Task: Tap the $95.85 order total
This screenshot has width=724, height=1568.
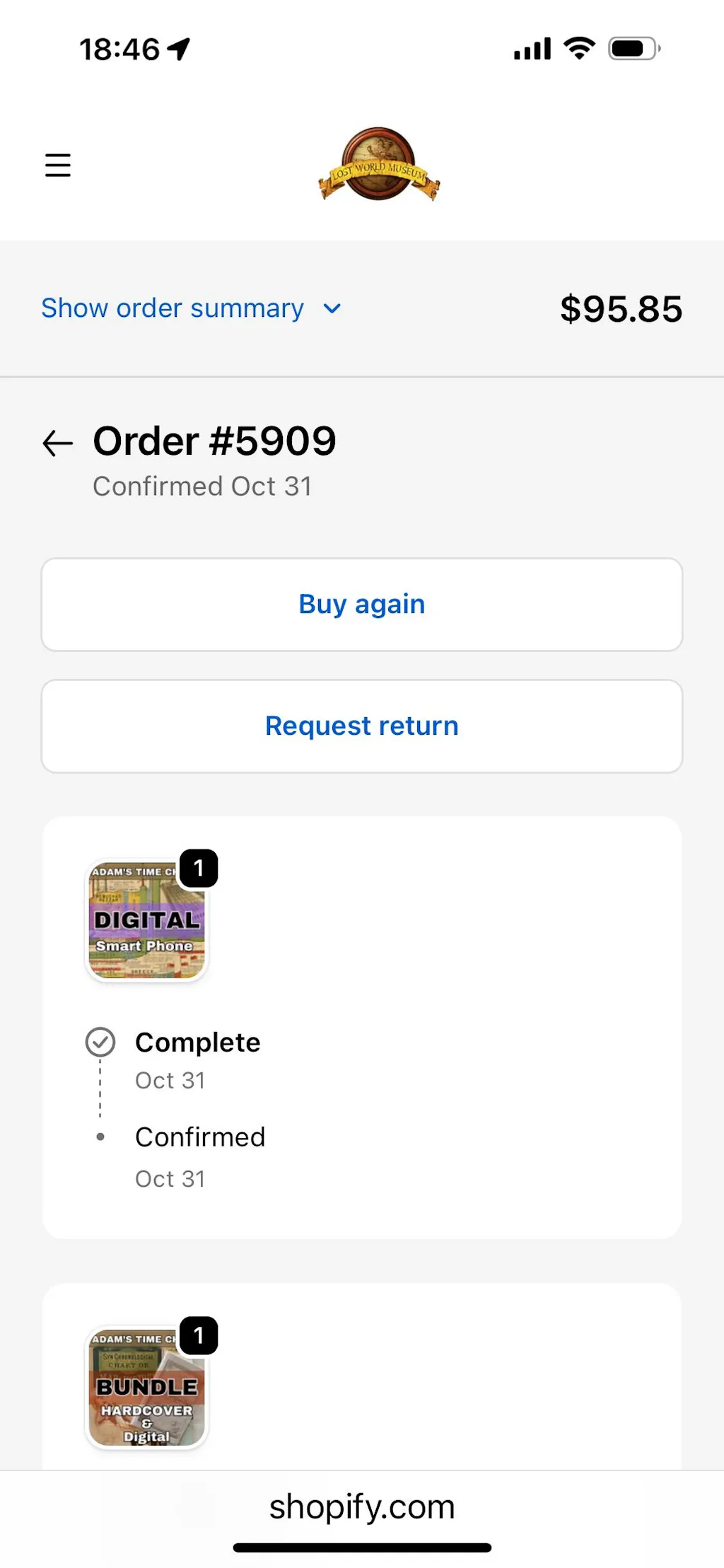Action: pyautogui.click(x=621, y=309)
